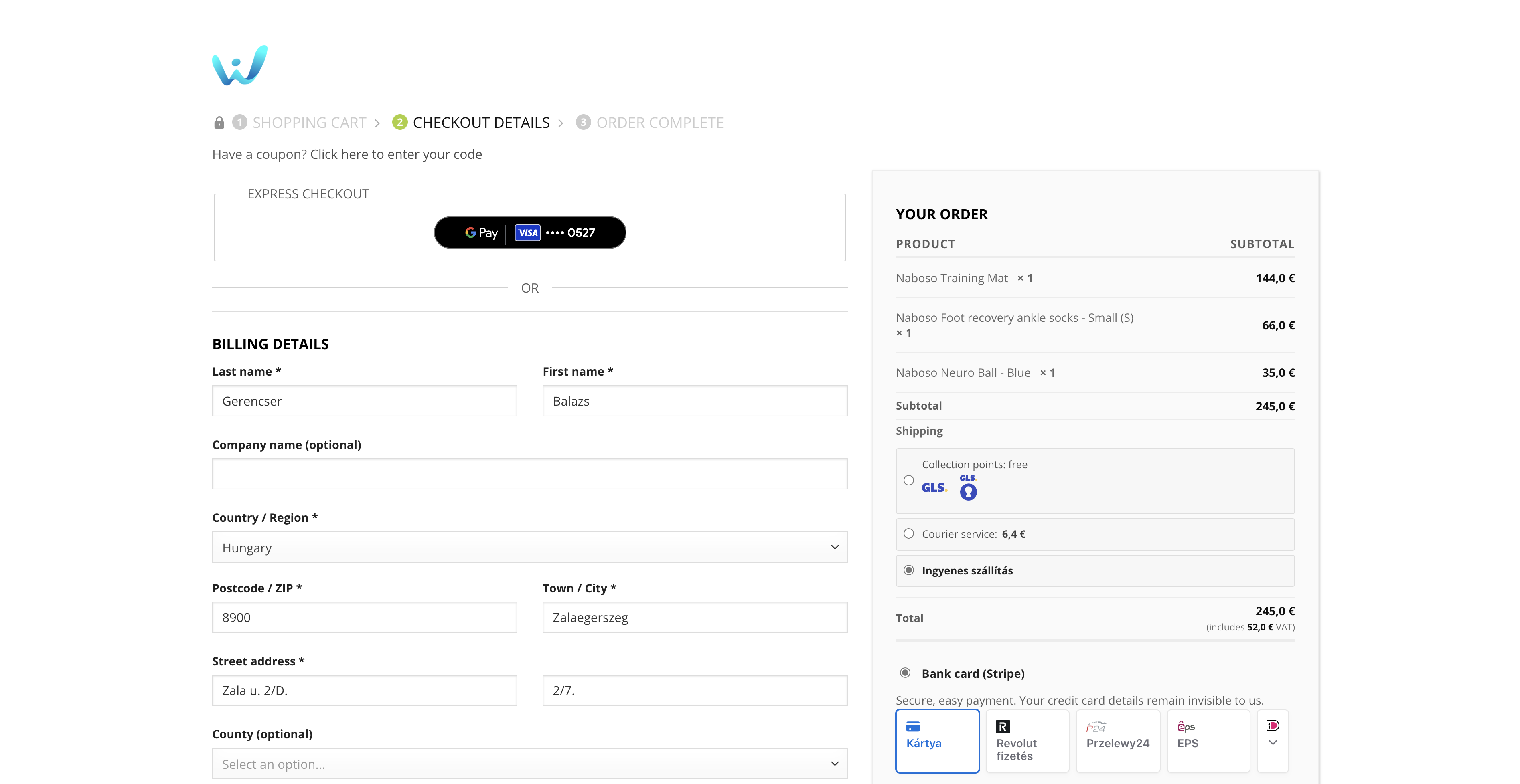Image resolution: width=1520 pixels, height=784 pixels.
Task: Focus the Street address field with Zala u. 2/D.
Action: tap(365, 690)
